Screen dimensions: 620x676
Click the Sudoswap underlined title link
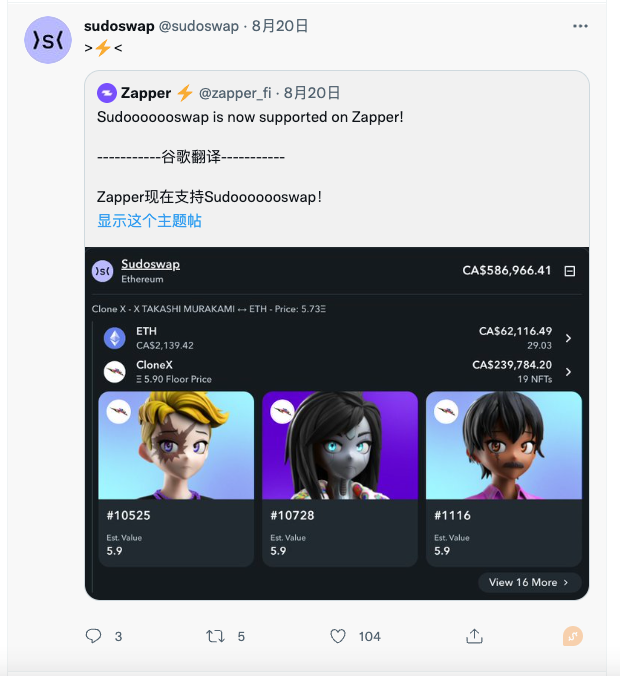pos(150,264)
